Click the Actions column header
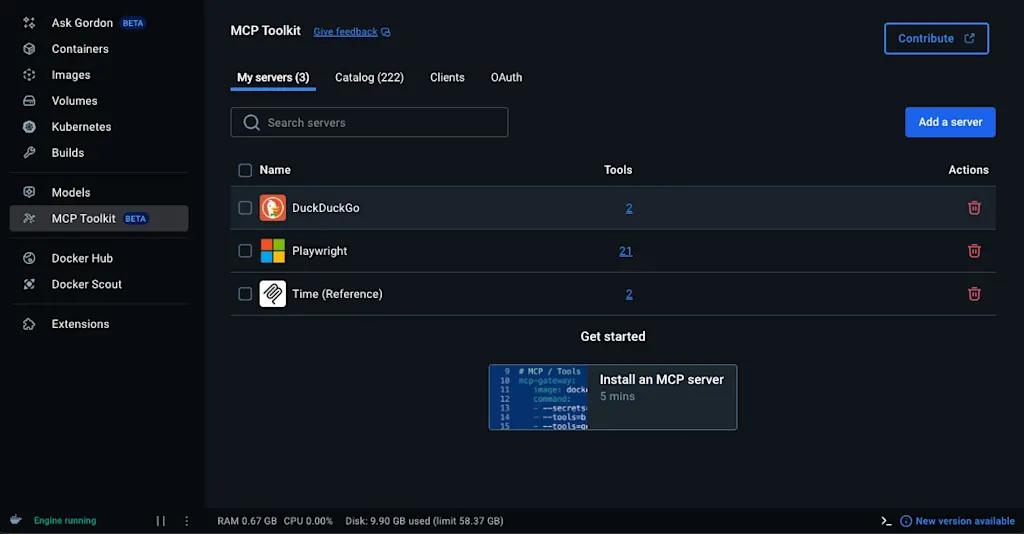 [968, 170]
